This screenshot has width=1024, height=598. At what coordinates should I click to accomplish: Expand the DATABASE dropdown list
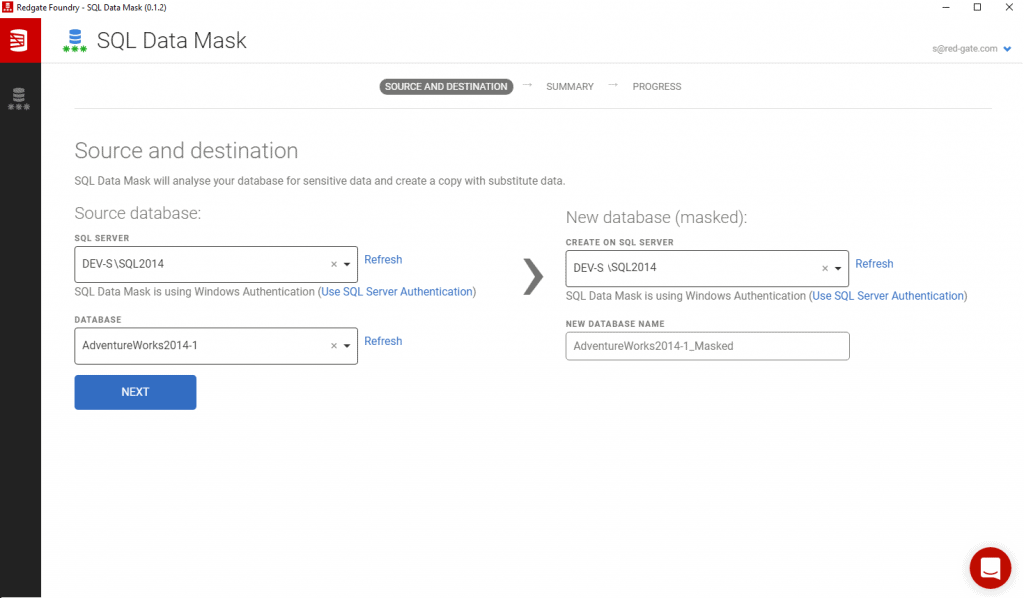pos(347,346)
